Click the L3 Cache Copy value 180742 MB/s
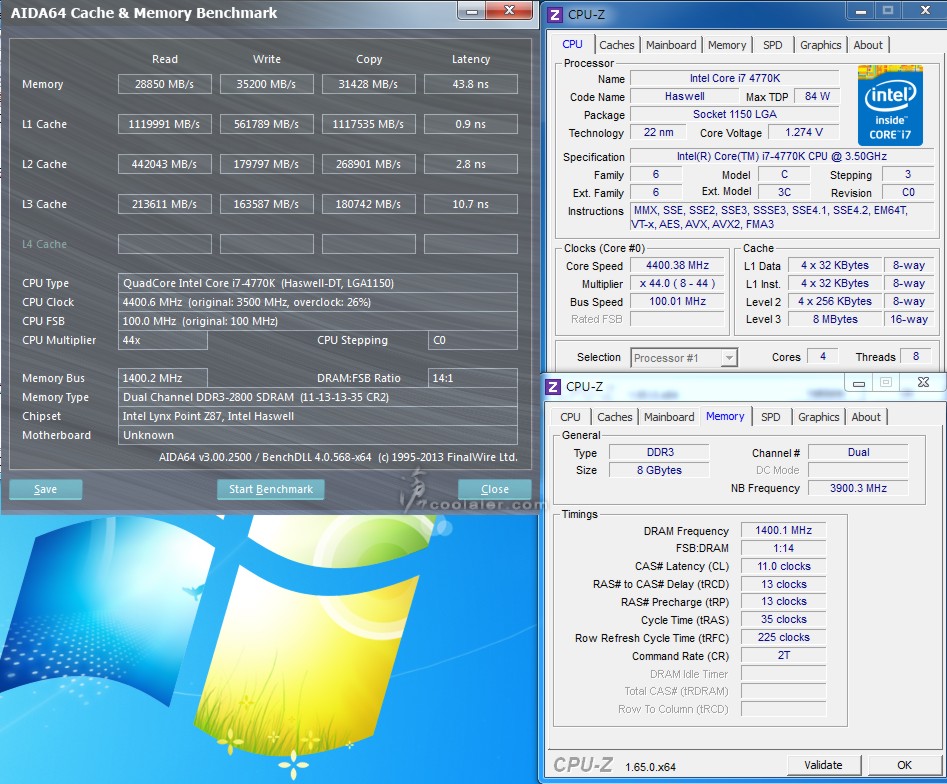 pos(368,204)
